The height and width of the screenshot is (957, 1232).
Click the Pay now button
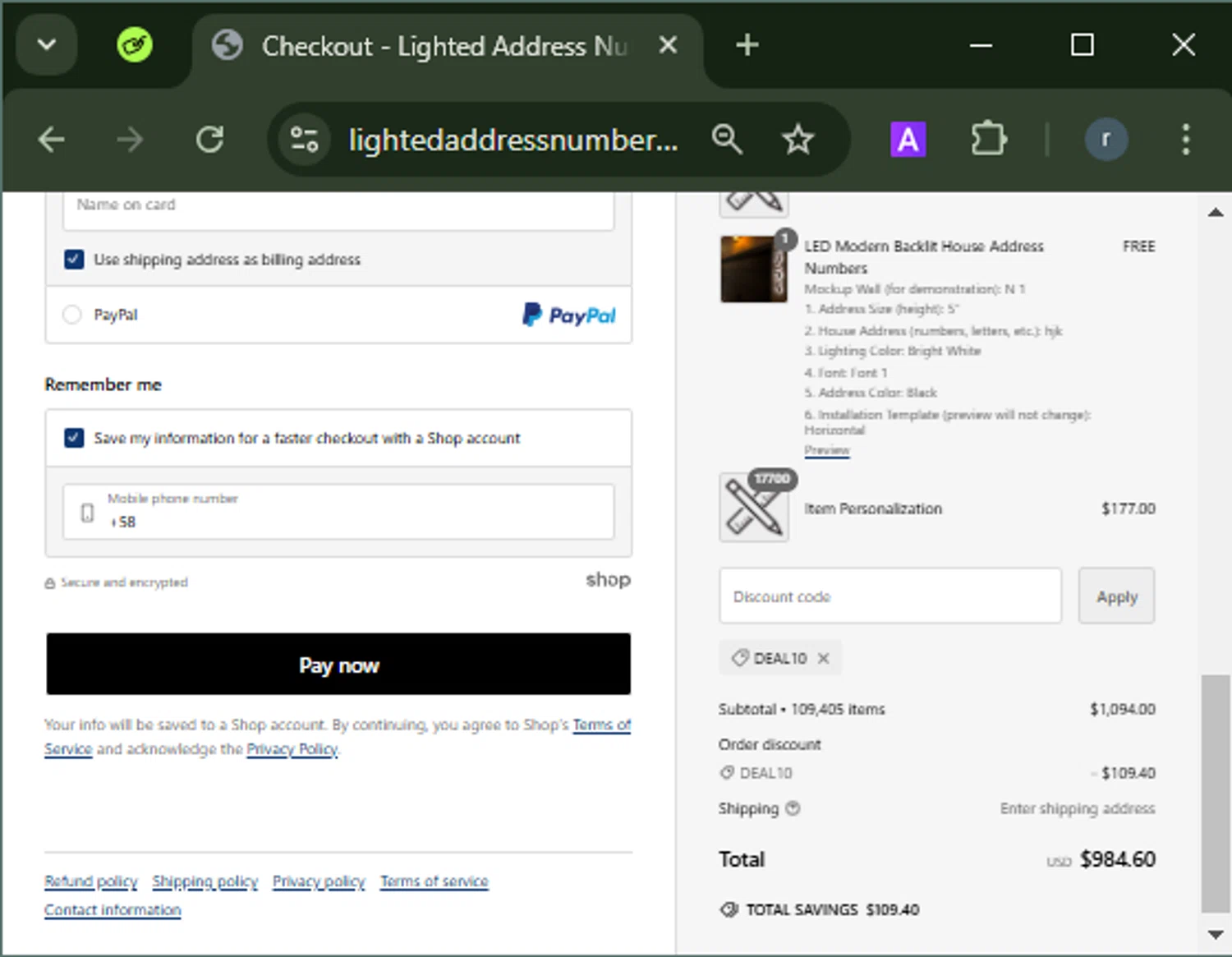[x=338, y=665]
